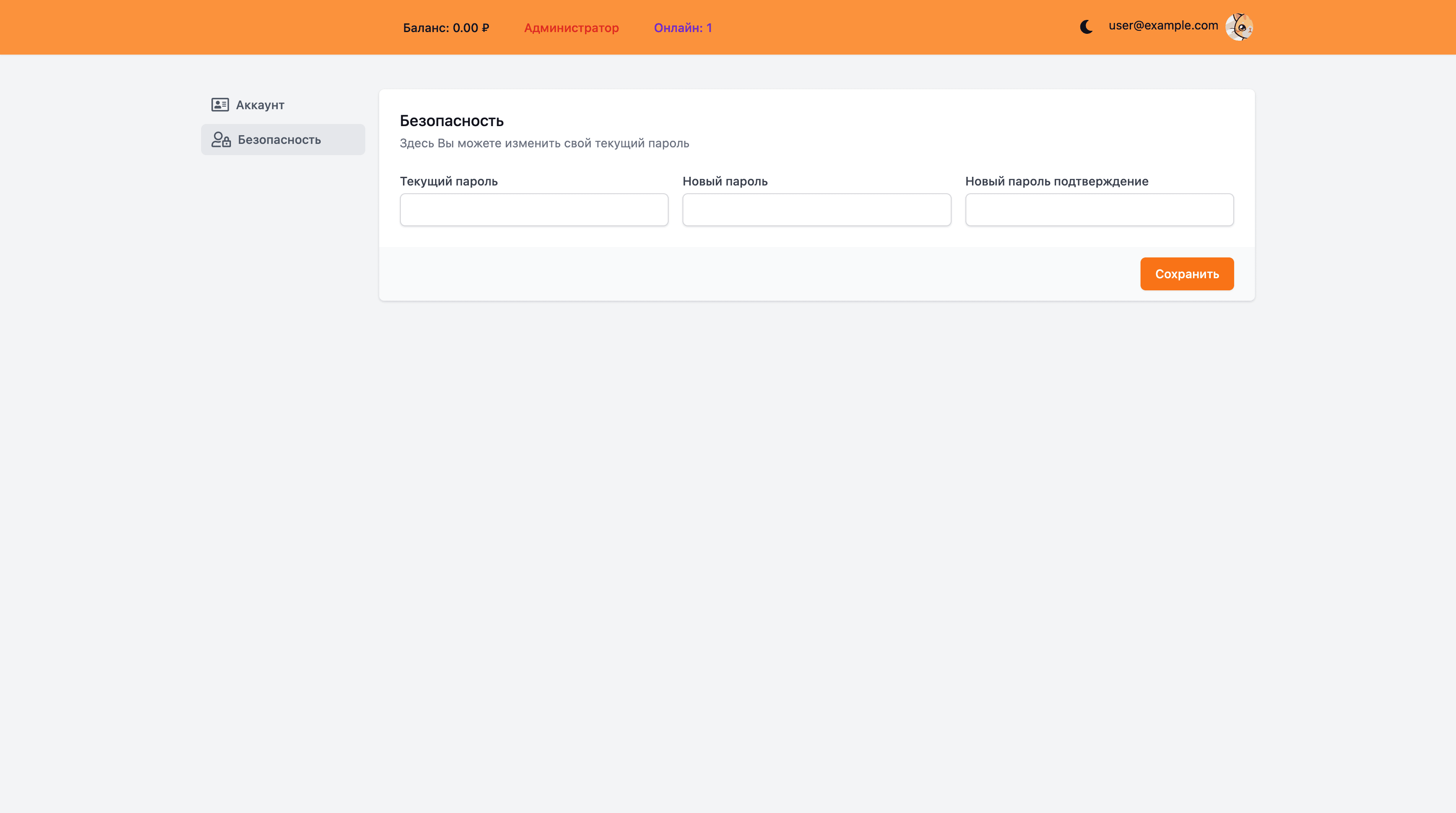This screenshot has width=1456, height=813.
Task: Click the Онлайн: 1 counter link
Action: 682,28
